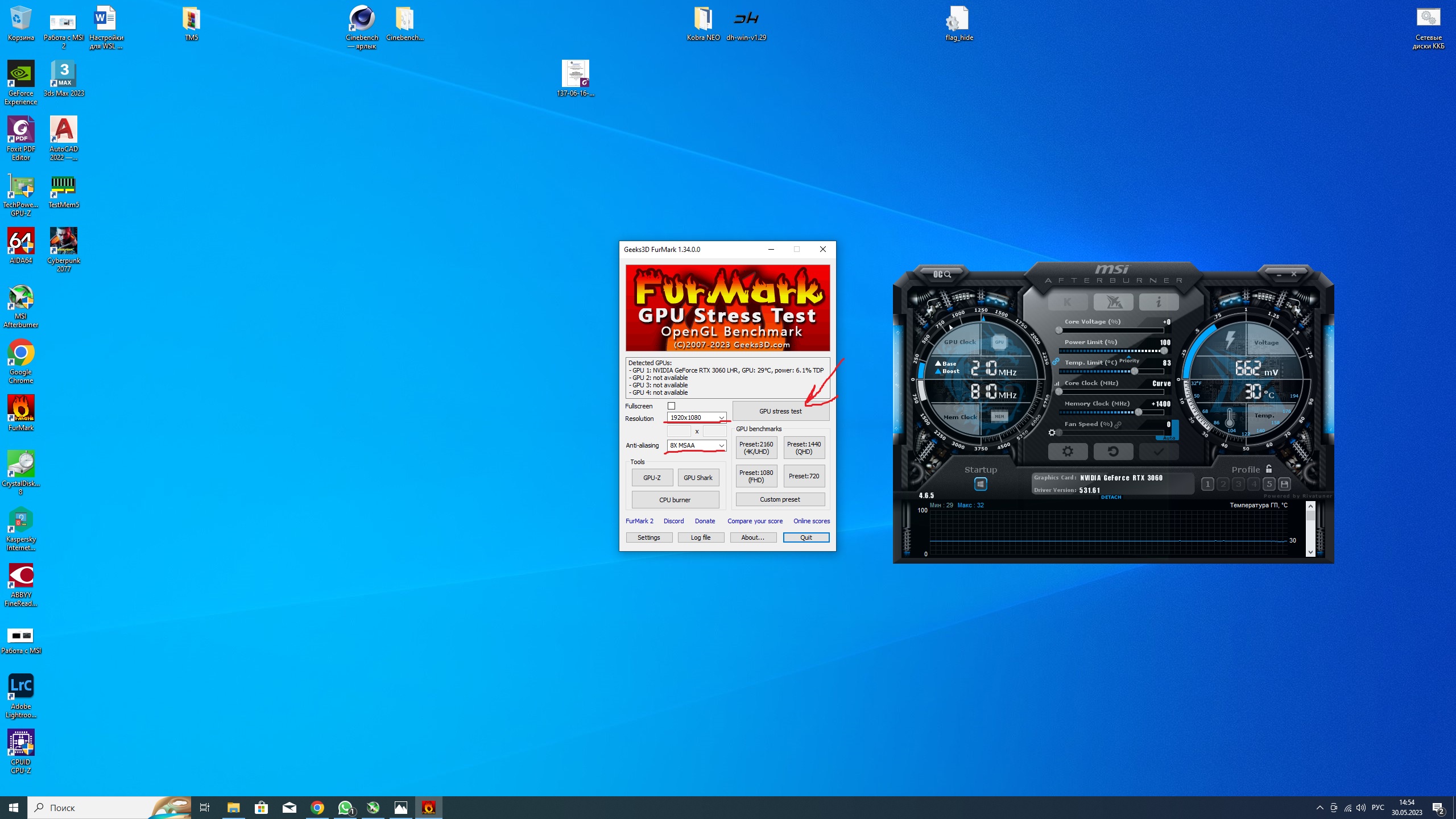Click the save profile floppy icon
The width and height of the screenshot is (1456, 819).
(x=1284, y=484)
